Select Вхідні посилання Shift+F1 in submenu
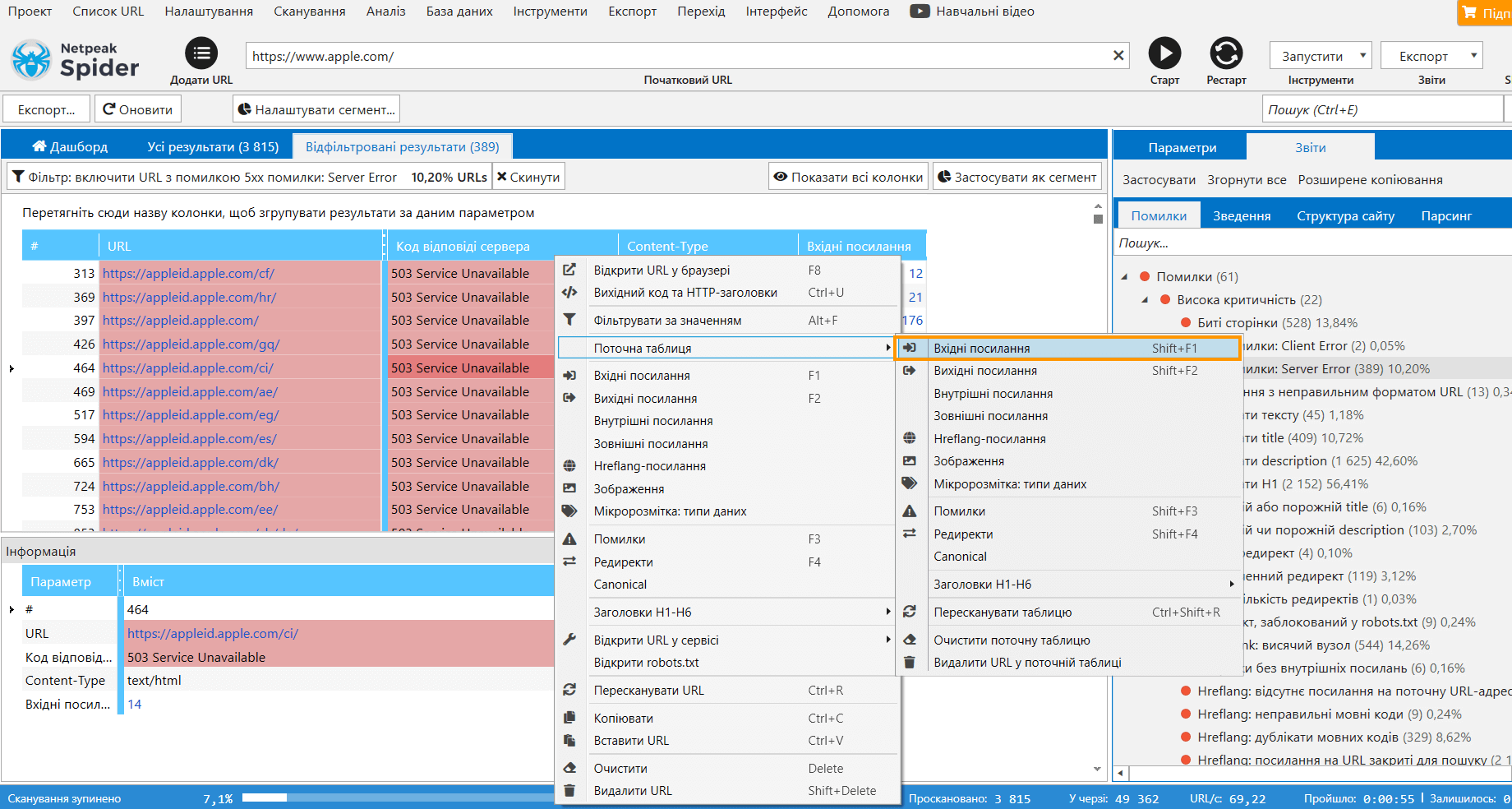The image size is (1512, 809). pos(1067,348)
